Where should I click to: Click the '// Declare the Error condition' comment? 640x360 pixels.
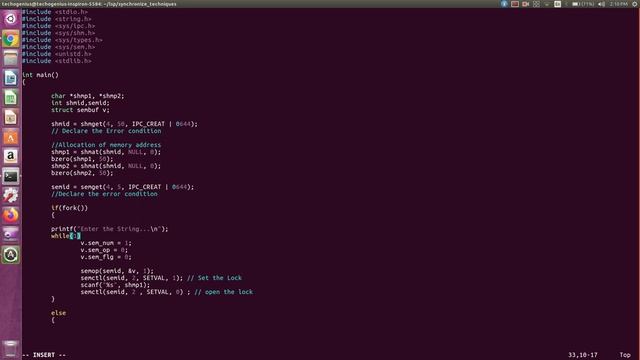tap(106, 131)
